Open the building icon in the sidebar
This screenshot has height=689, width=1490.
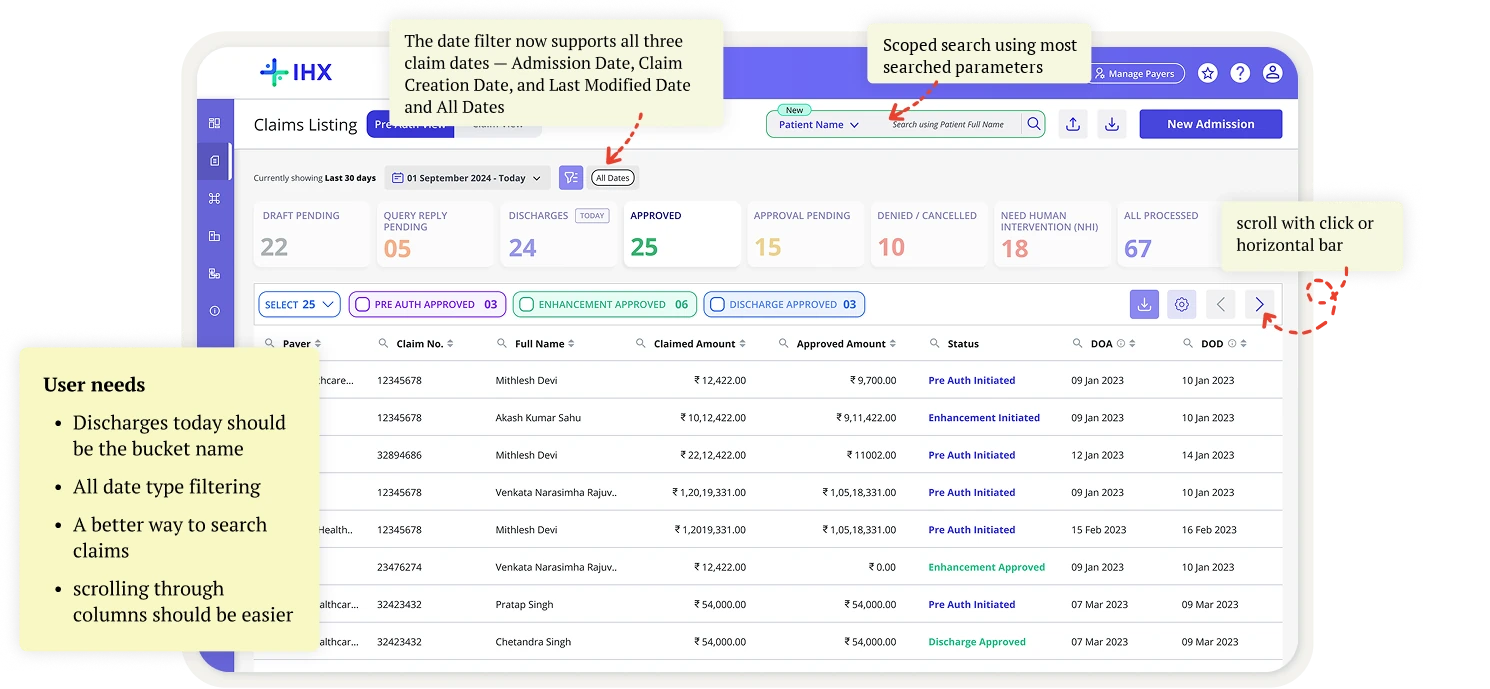214,236
